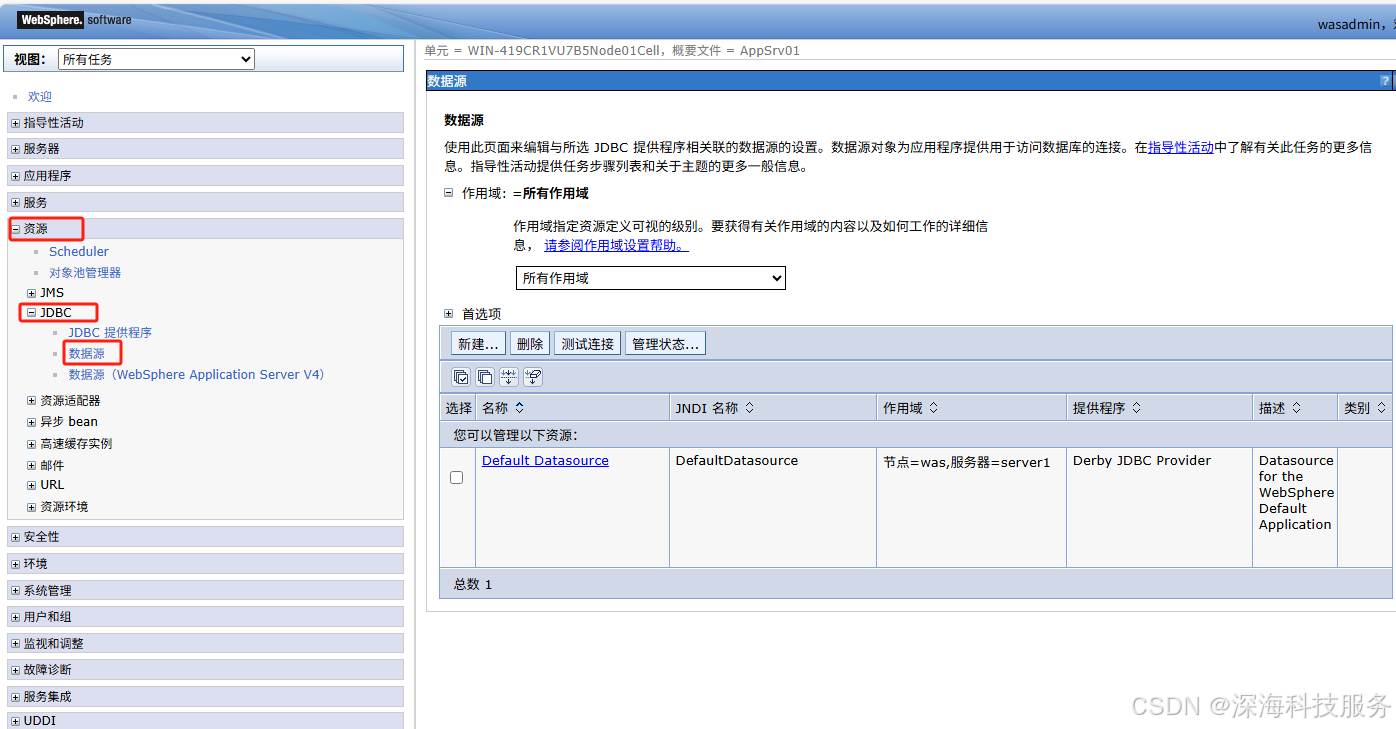The height and width of the screenshot is (729, 1396).
Task: Sort table by 提供程序 column arrows
Action: (x=1137, y=408)
